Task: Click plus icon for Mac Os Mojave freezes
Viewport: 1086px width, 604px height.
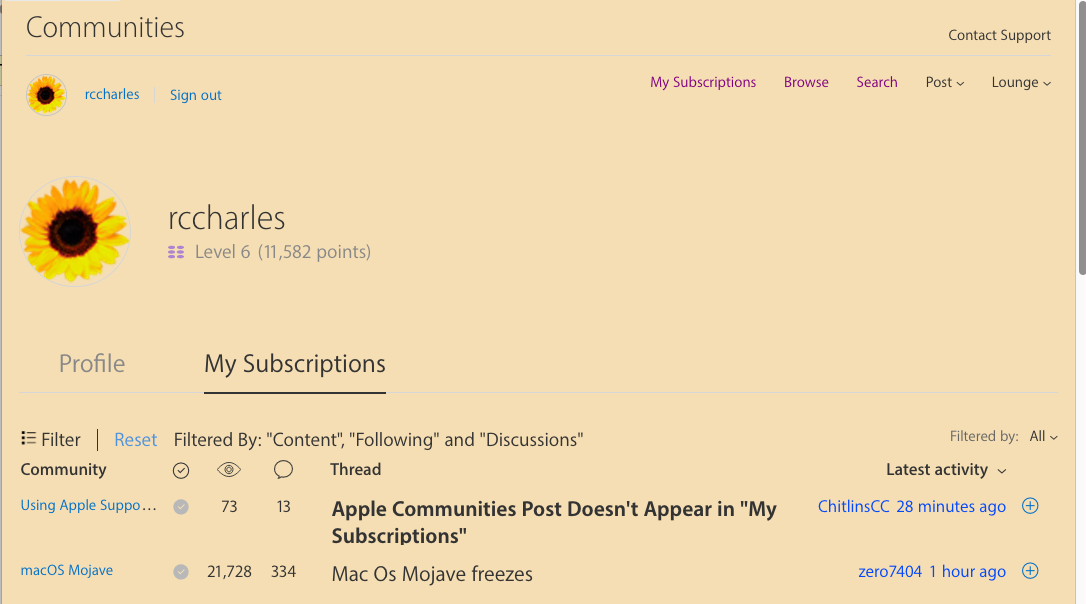Action: [1030, 571]
